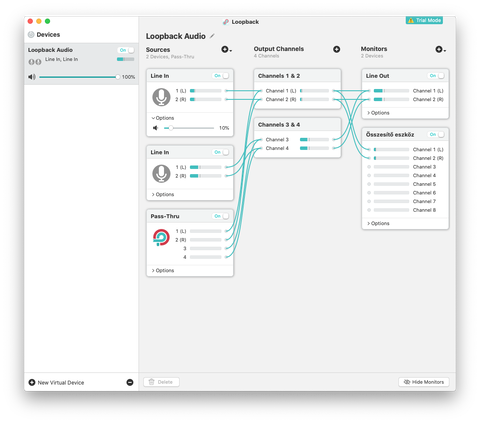This screenshot has height=423, width=480.
Task: Select the Channels 1 & 2 output card header
Action: coord(297,76)
